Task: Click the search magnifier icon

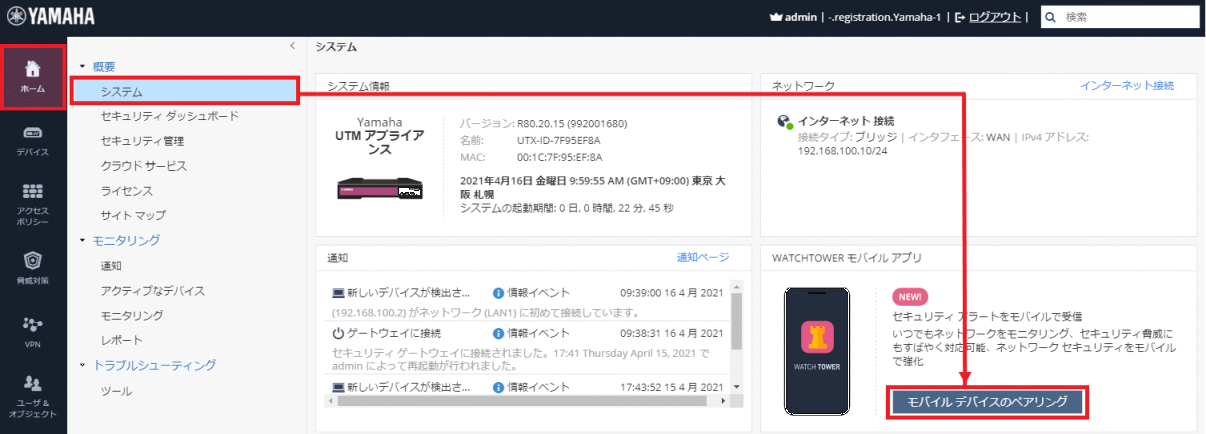Action: pos(1050,17)
